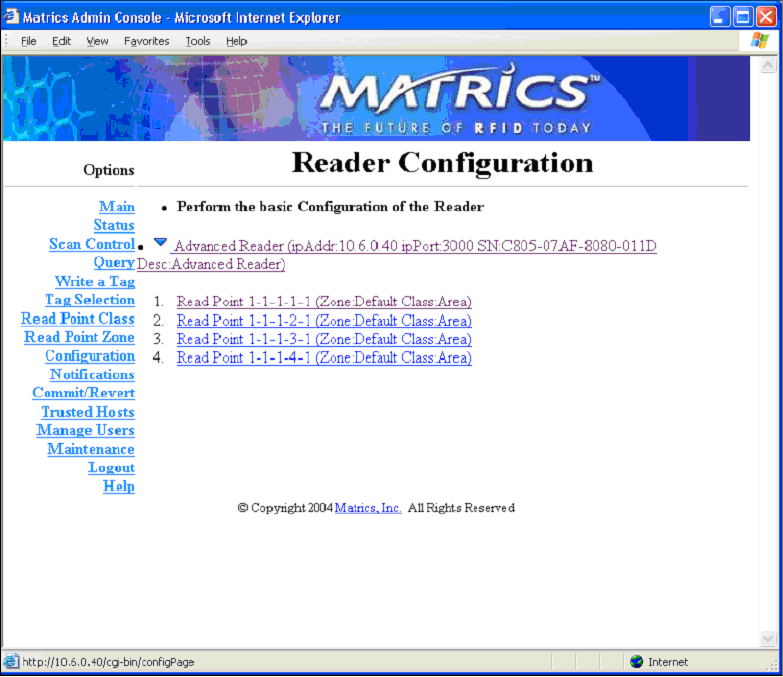Click the Internet zone globe icon
Viewport: 783px width, 677px height.
pos(637,662)
